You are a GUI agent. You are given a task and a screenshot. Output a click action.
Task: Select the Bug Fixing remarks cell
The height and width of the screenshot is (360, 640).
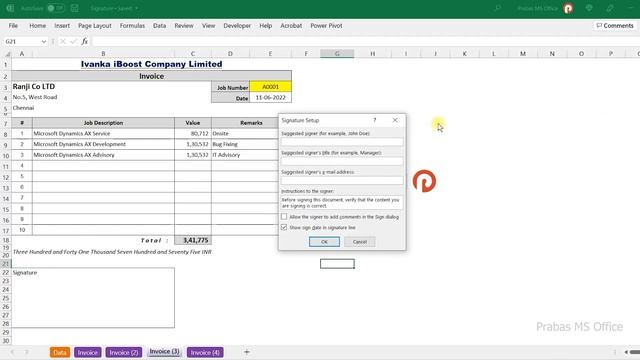point(245,144)
